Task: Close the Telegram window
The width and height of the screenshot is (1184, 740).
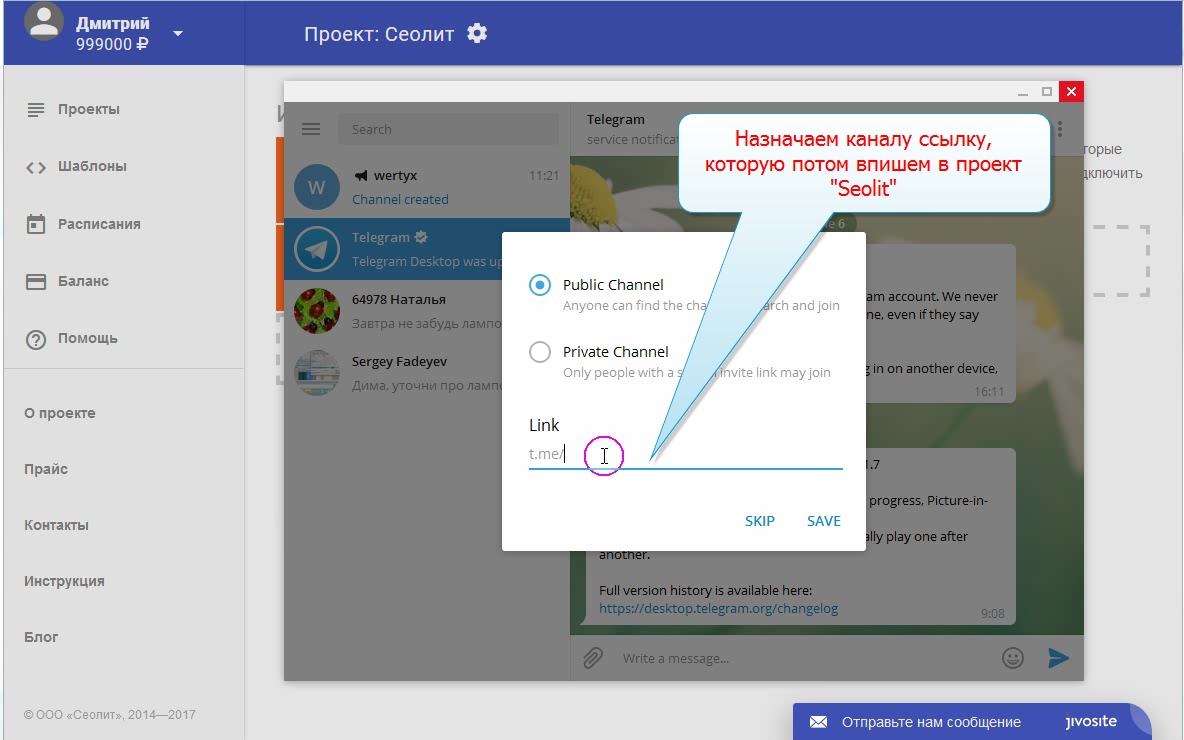Action: pos(1071,91)
